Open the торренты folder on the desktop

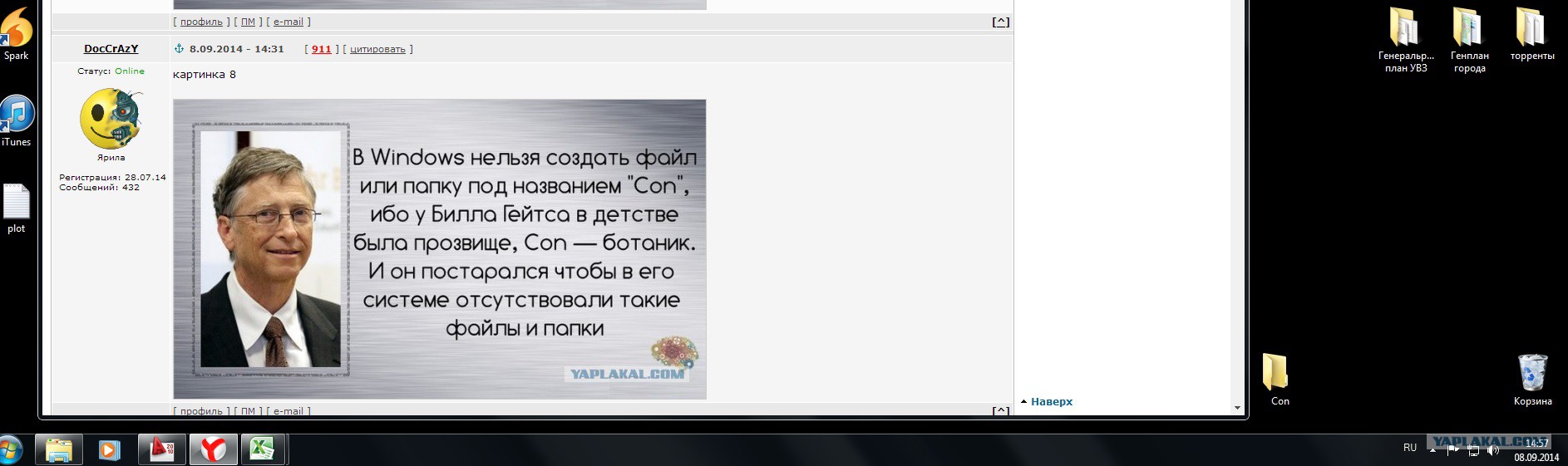[1531, 34]
